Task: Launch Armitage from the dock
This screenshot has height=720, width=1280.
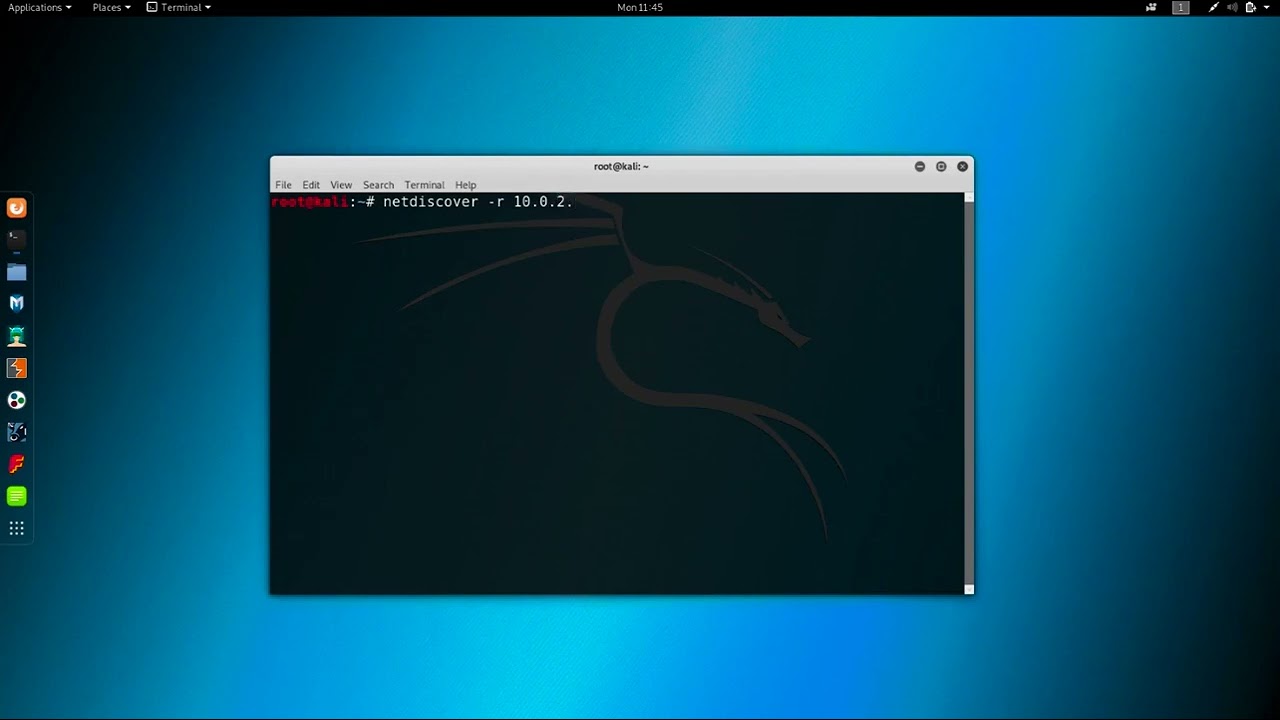Action: [x=16, y=335]
